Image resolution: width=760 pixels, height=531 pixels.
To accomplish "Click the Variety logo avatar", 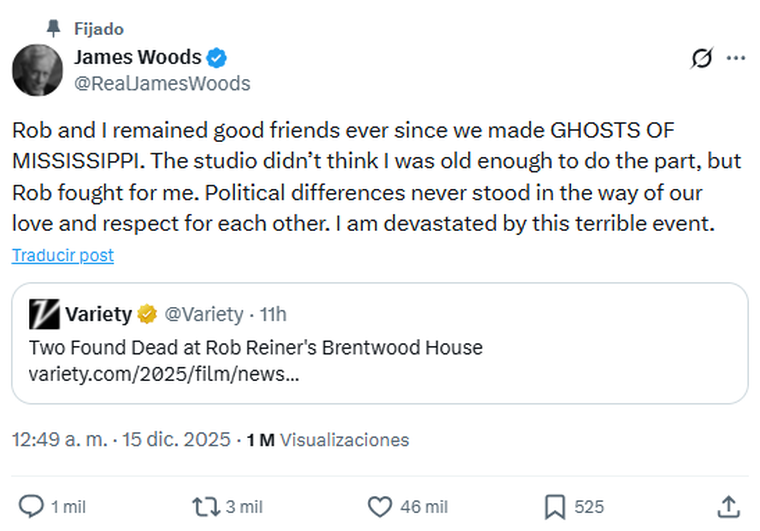I will click(45, 314).
